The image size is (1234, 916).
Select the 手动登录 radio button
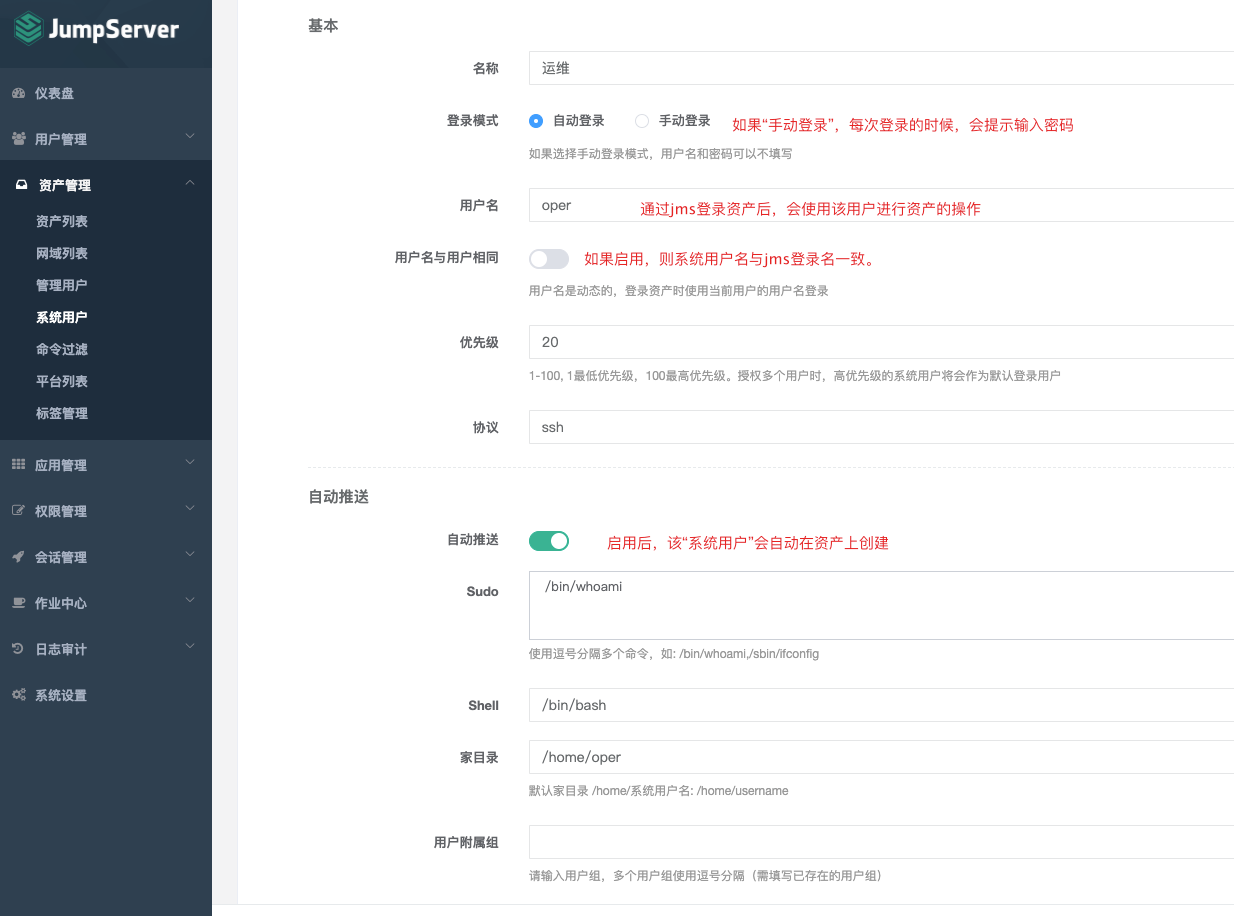click(642, 121)
